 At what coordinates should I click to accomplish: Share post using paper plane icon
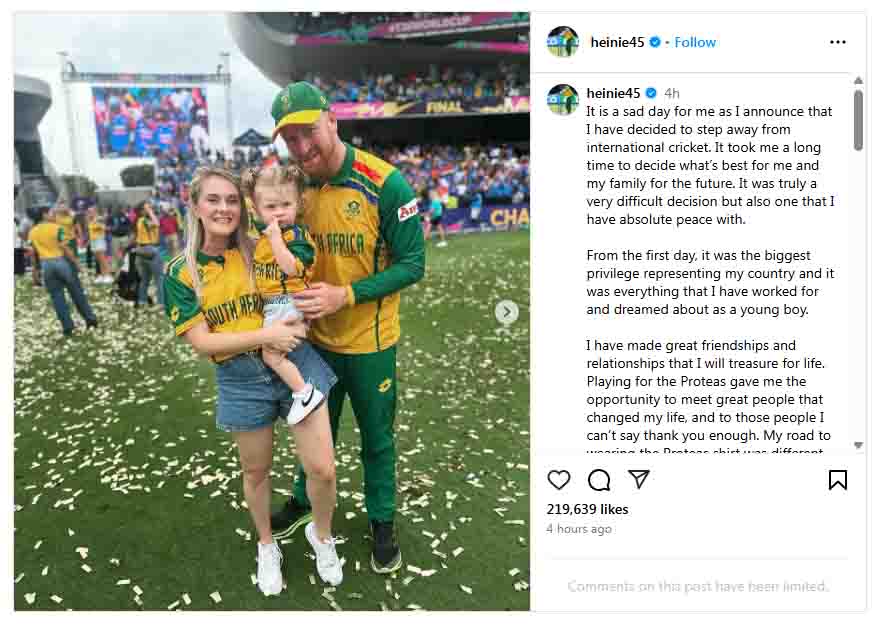click(638, 480)
